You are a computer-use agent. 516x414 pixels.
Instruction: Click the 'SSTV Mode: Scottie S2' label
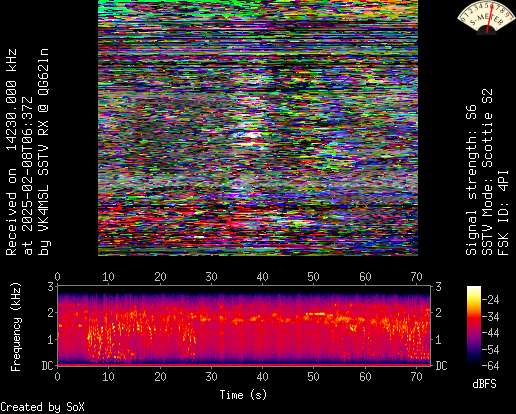487,172
